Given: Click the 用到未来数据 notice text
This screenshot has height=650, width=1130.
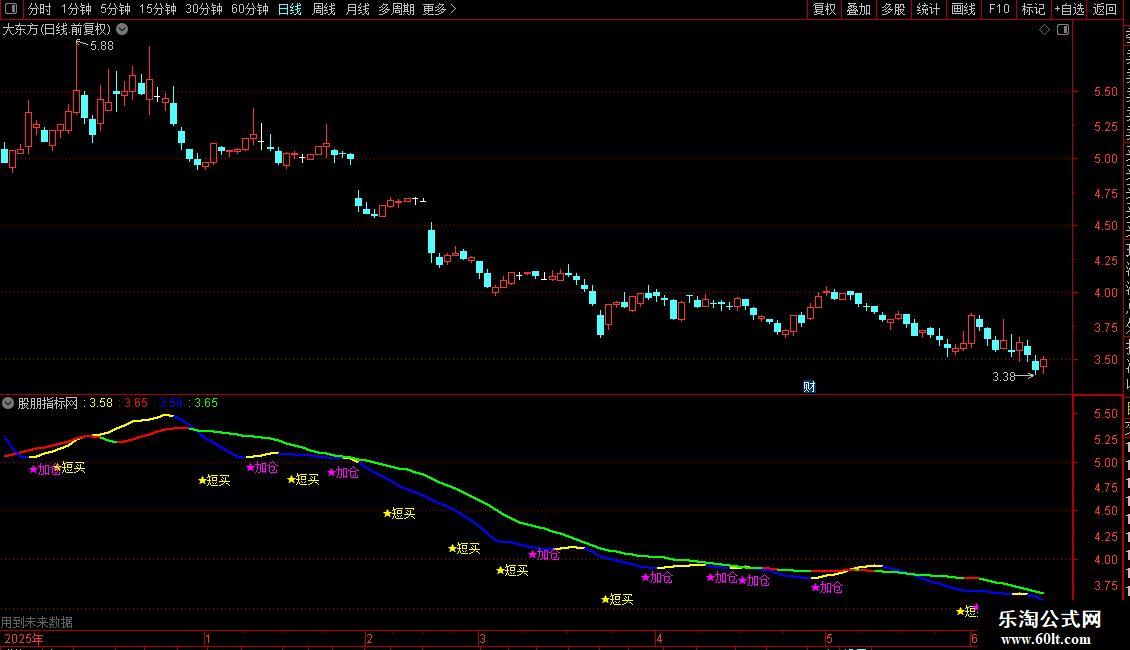Looking at the screenshot, I should [x=37, y=622].
